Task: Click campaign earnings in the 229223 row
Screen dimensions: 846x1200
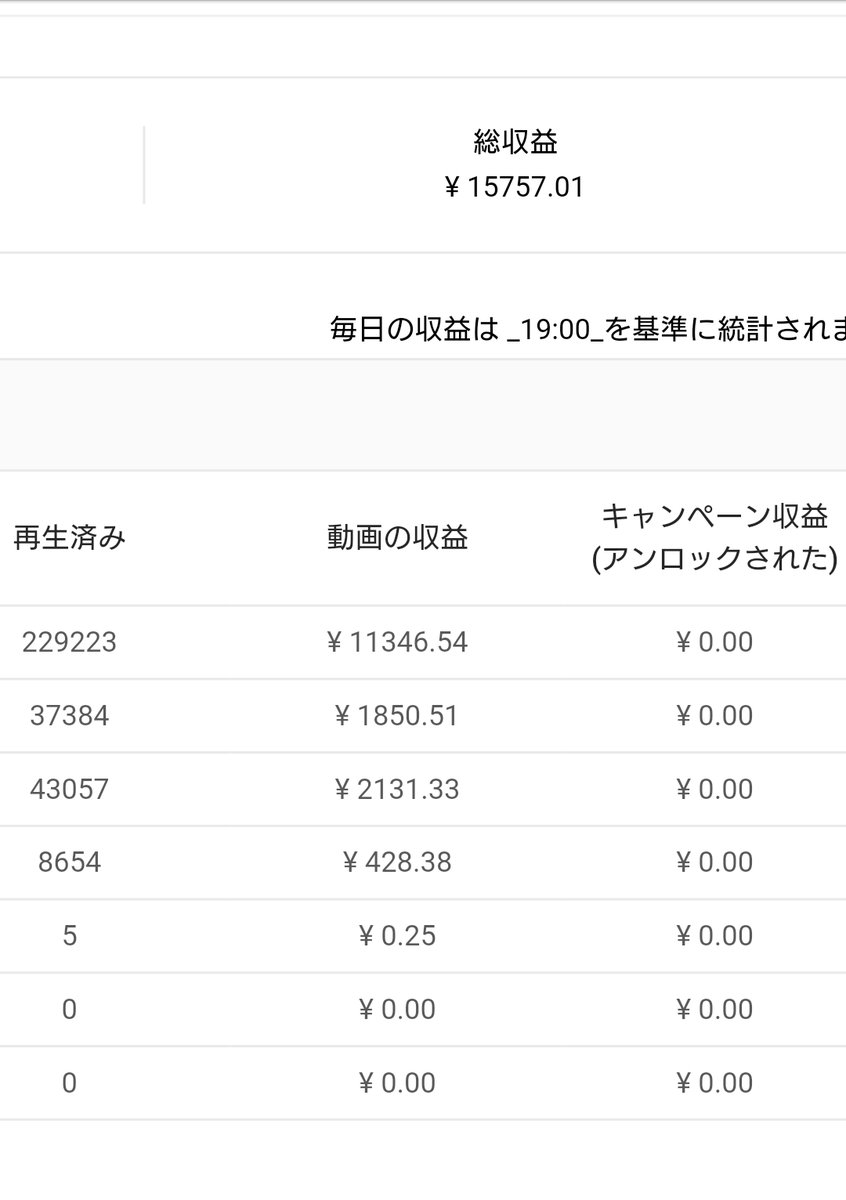Action: click(x=714, y=642)
